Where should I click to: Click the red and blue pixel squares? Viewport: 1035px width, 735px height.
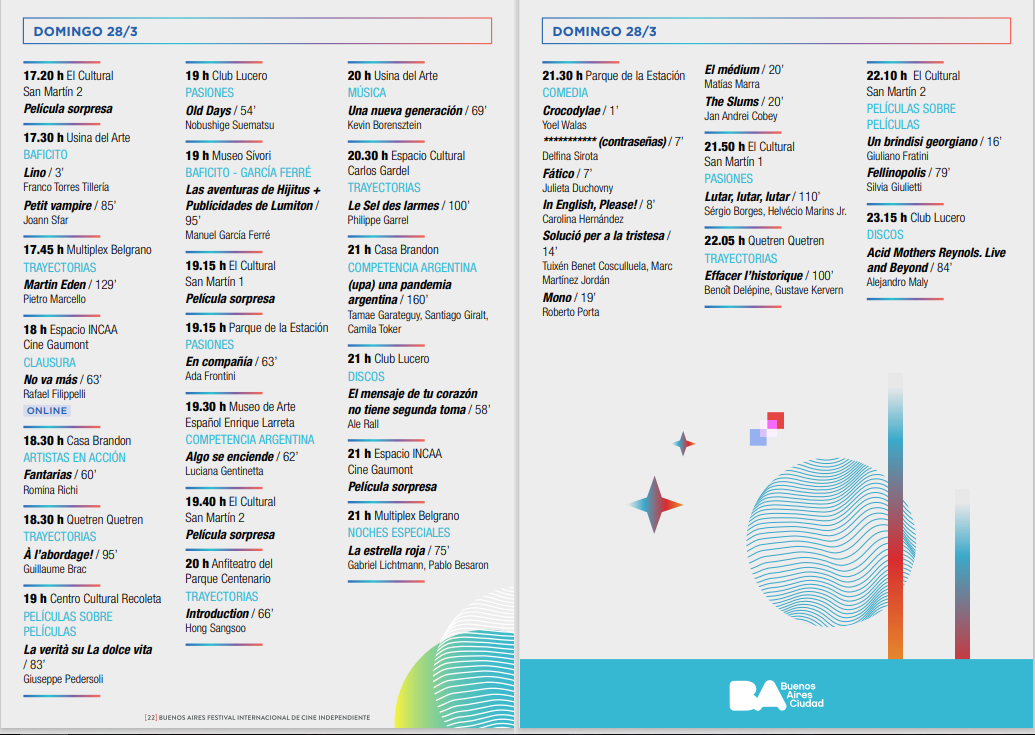(767, 429)
